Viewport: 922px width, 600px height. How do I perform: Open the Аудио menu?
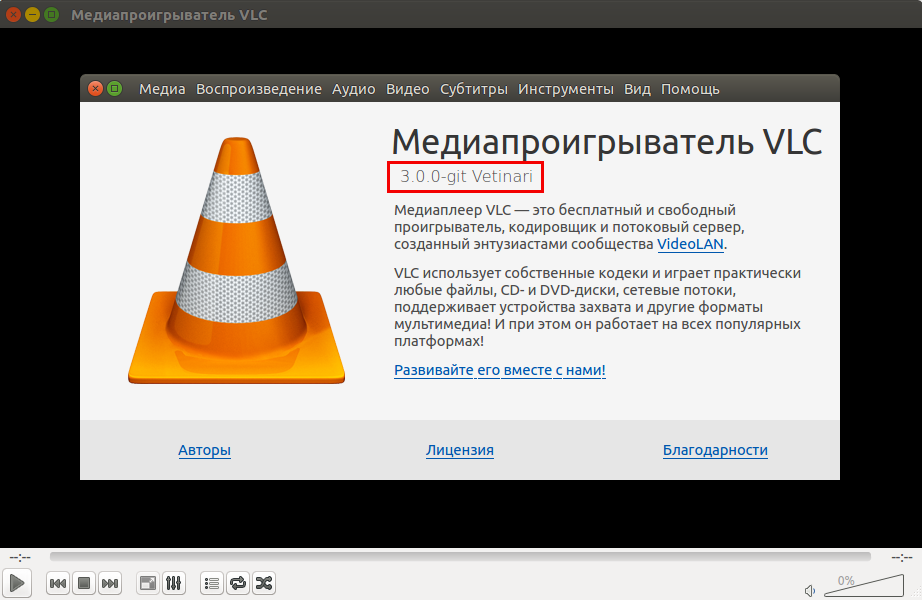click(x=353, y=89)
